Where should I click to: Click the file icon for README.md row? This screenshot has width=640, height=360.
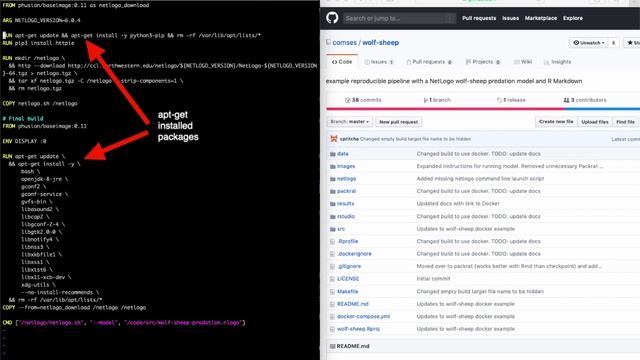click(x=332, y=304)
